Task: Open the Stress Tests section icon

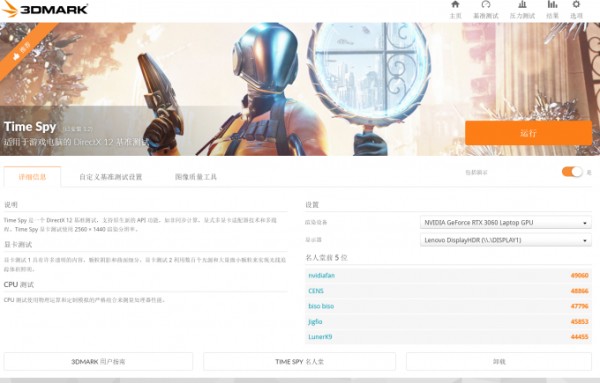Action: [x=522, y=10]
